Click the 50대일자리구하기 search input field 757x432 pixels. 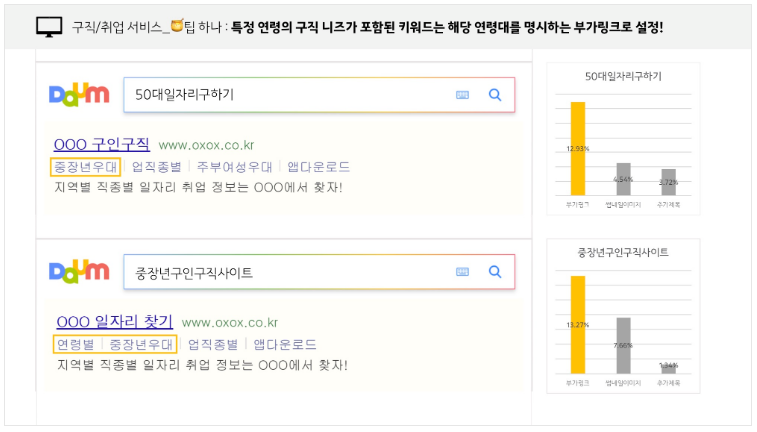290,95
